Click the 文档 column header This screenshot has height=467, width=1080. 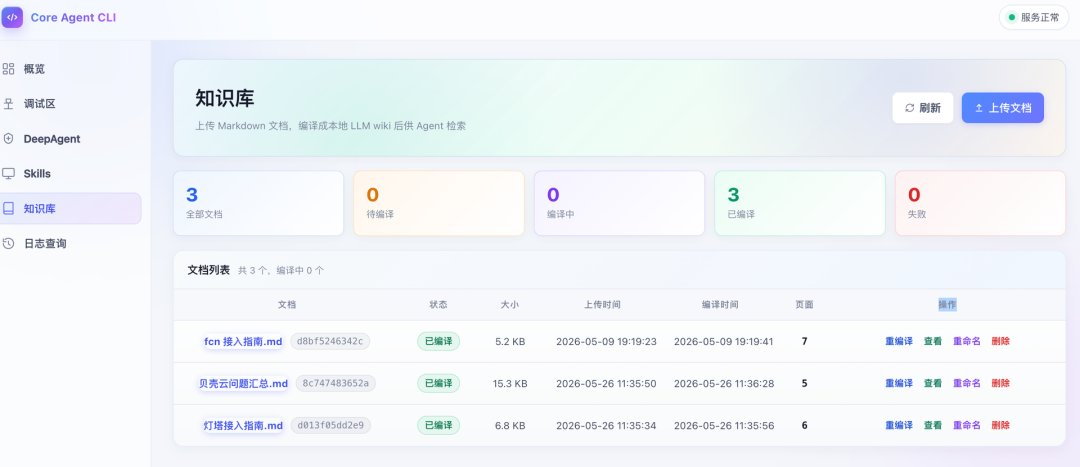(x=287, y=304)
